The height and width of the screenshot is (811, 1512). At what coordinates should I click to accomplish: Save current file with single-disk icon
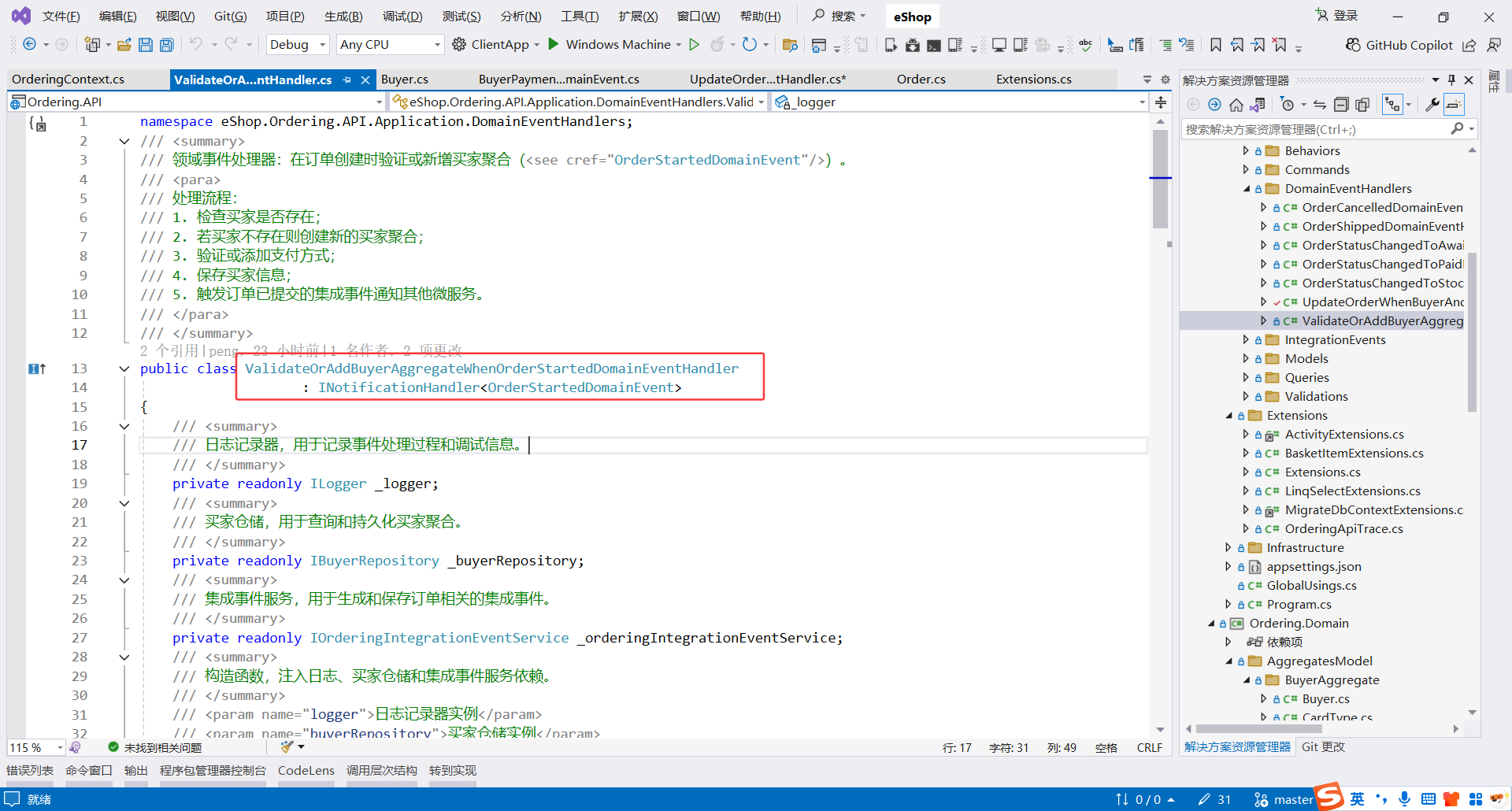(x=146, y=45)
